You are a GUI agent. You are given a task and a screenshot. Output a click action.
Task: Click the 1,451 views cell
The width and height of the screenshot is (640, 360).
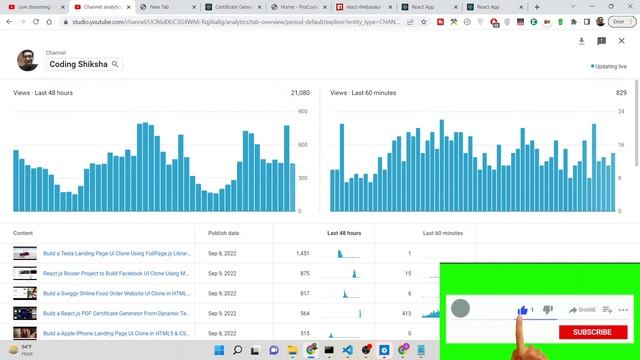coord(302,253)
